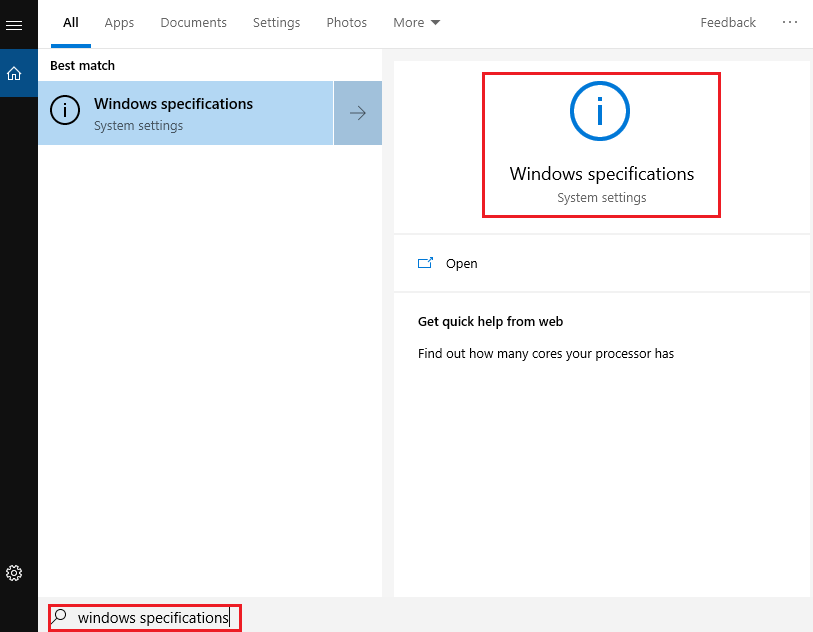Viewport: 813px width, 632px height.
Task: Open the hamburger menu icon in sidebar
Action: coord(14,25)
